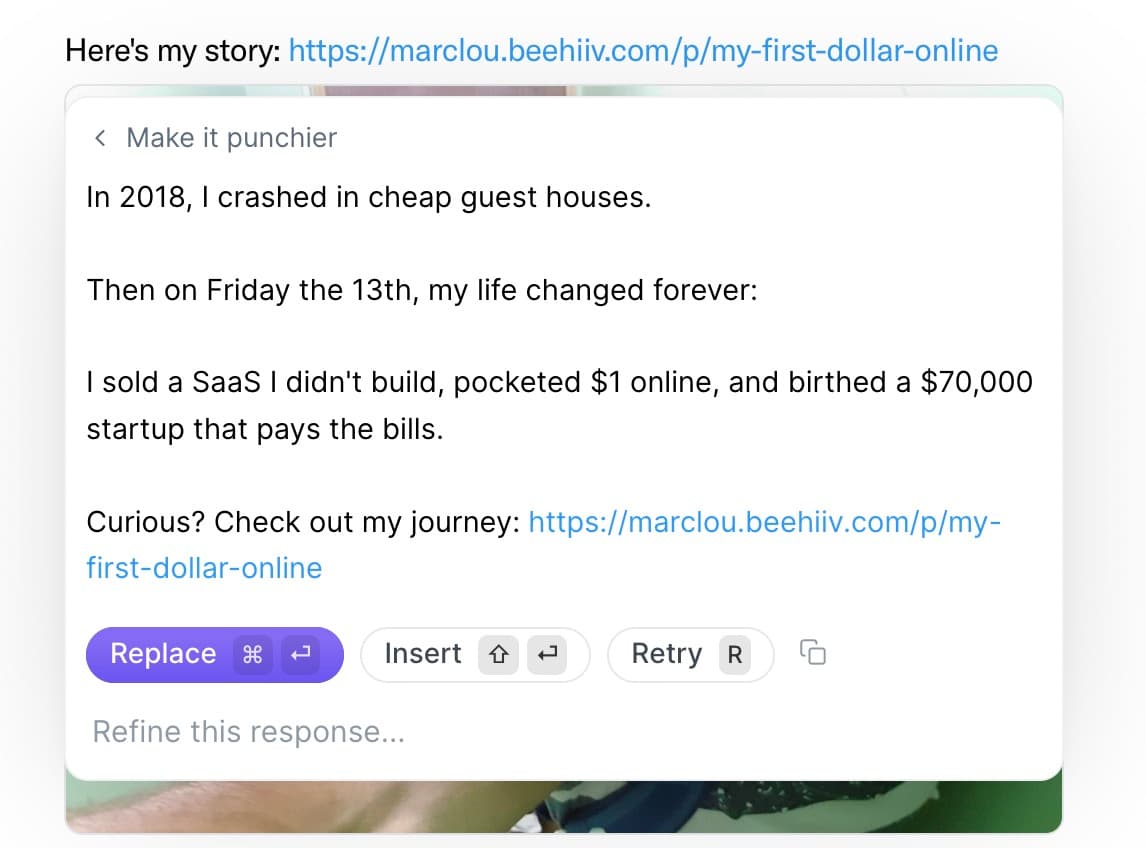The image size is (1146, 848).
Task: Click the Curious? Check out my journey text
Action: (303, 523)
